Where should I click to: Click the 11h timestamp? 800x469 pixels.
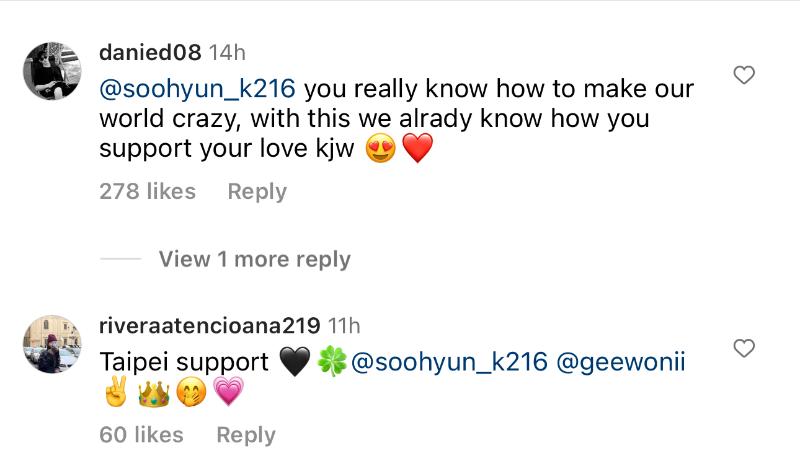343,325
